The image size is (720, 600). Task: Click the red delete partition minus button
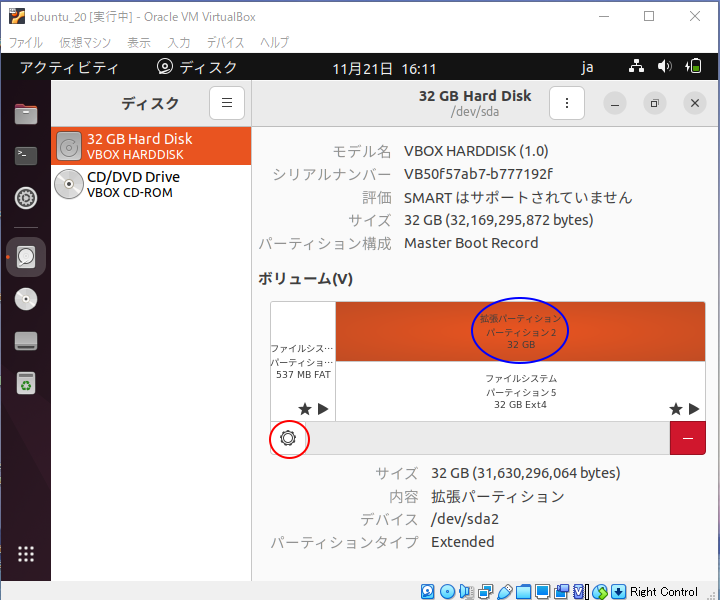687,438
